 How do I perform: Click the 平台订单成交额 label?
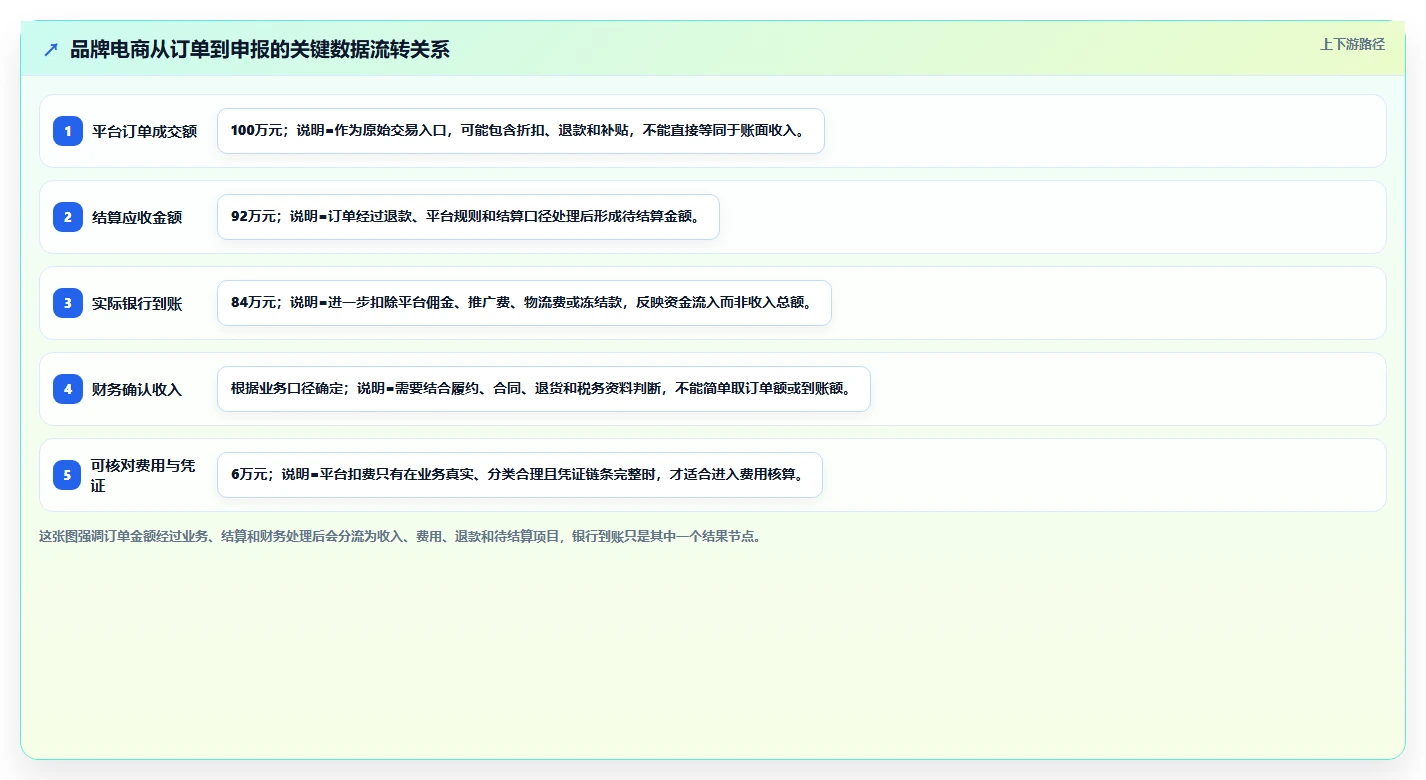(145, 131)
